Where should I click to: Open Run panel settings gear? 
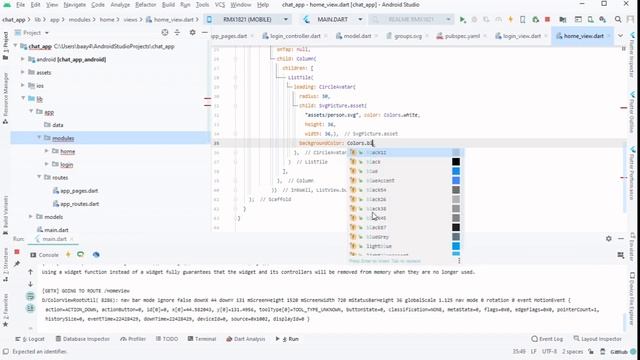click(609, 239)
